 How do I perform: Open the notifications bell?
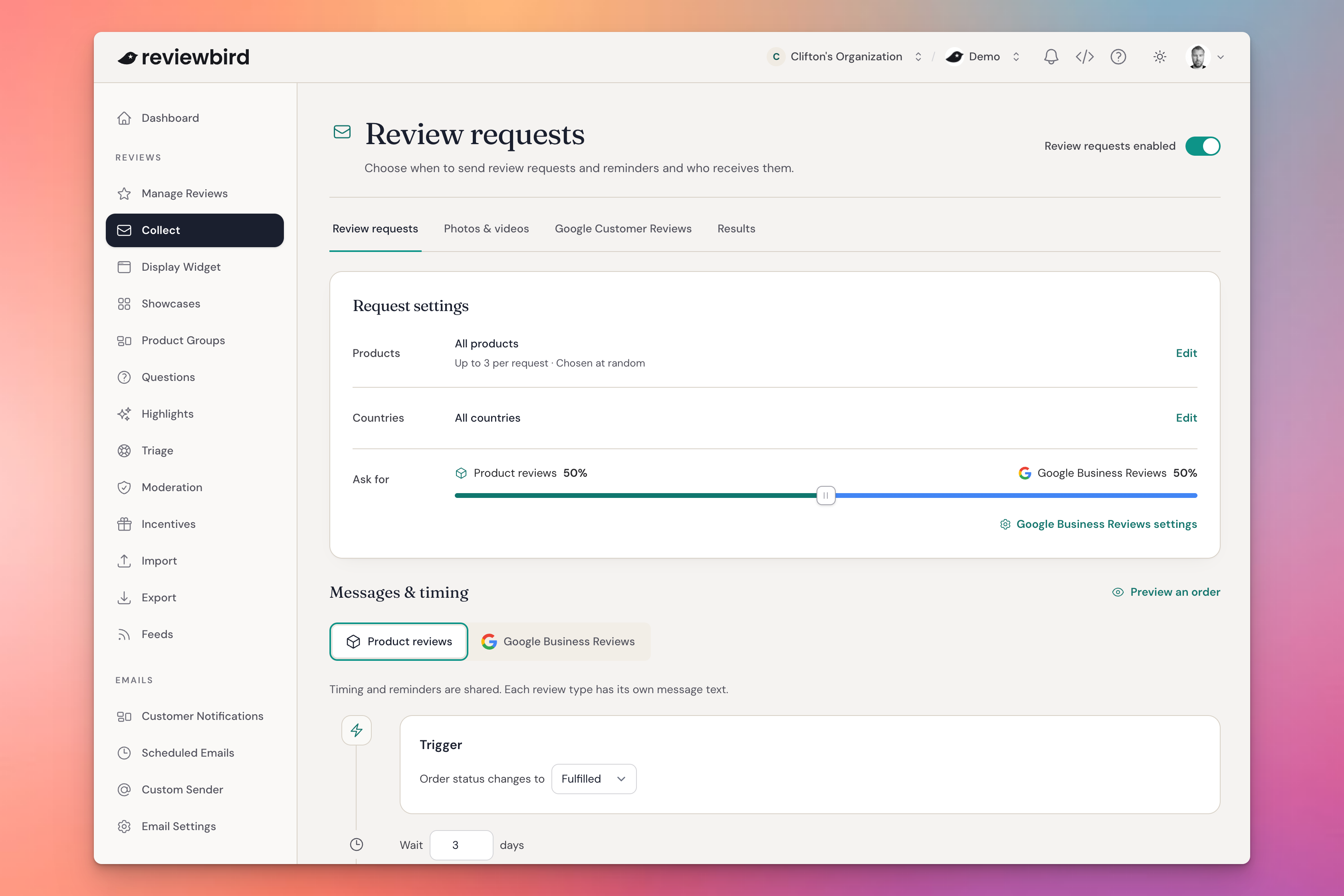(x=1051, y=57)
